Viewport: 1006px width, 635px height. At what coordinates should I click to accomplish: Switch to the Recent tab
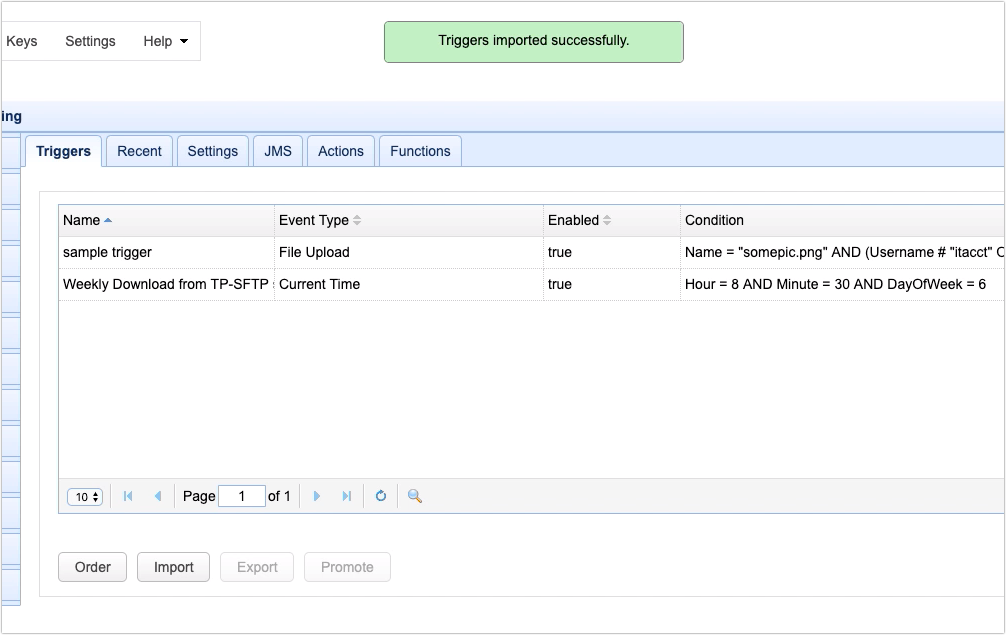click(139, 151)
